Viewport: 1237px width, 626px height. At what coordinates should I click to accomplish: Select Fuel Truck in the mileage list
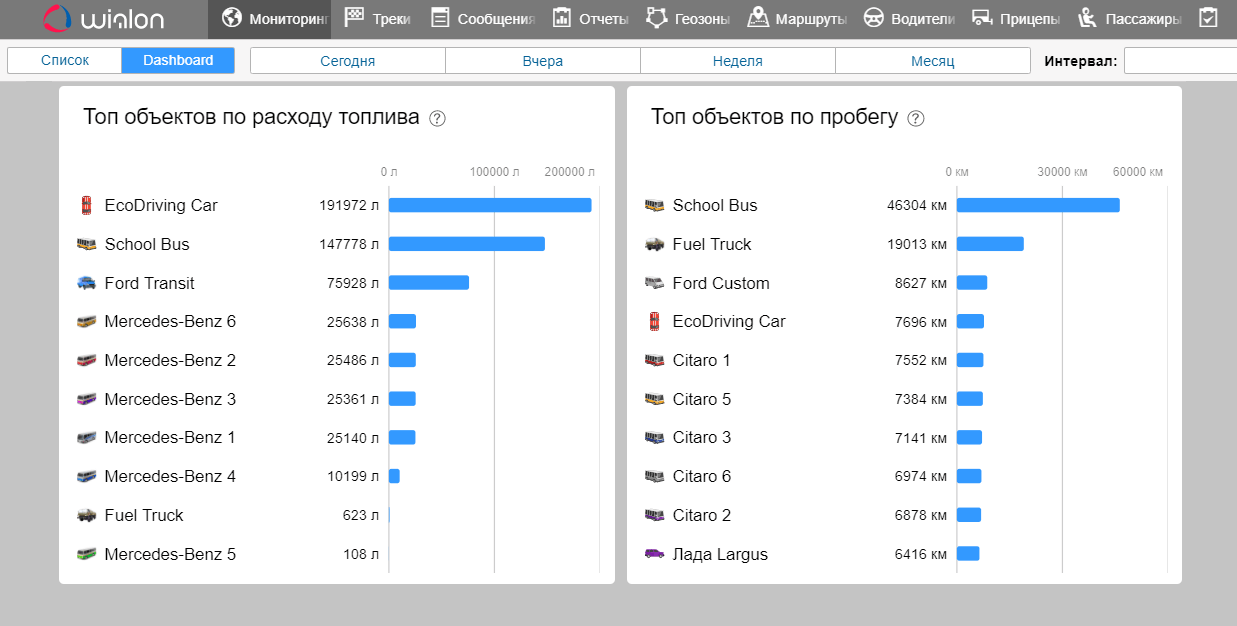[x=711, y=244]
